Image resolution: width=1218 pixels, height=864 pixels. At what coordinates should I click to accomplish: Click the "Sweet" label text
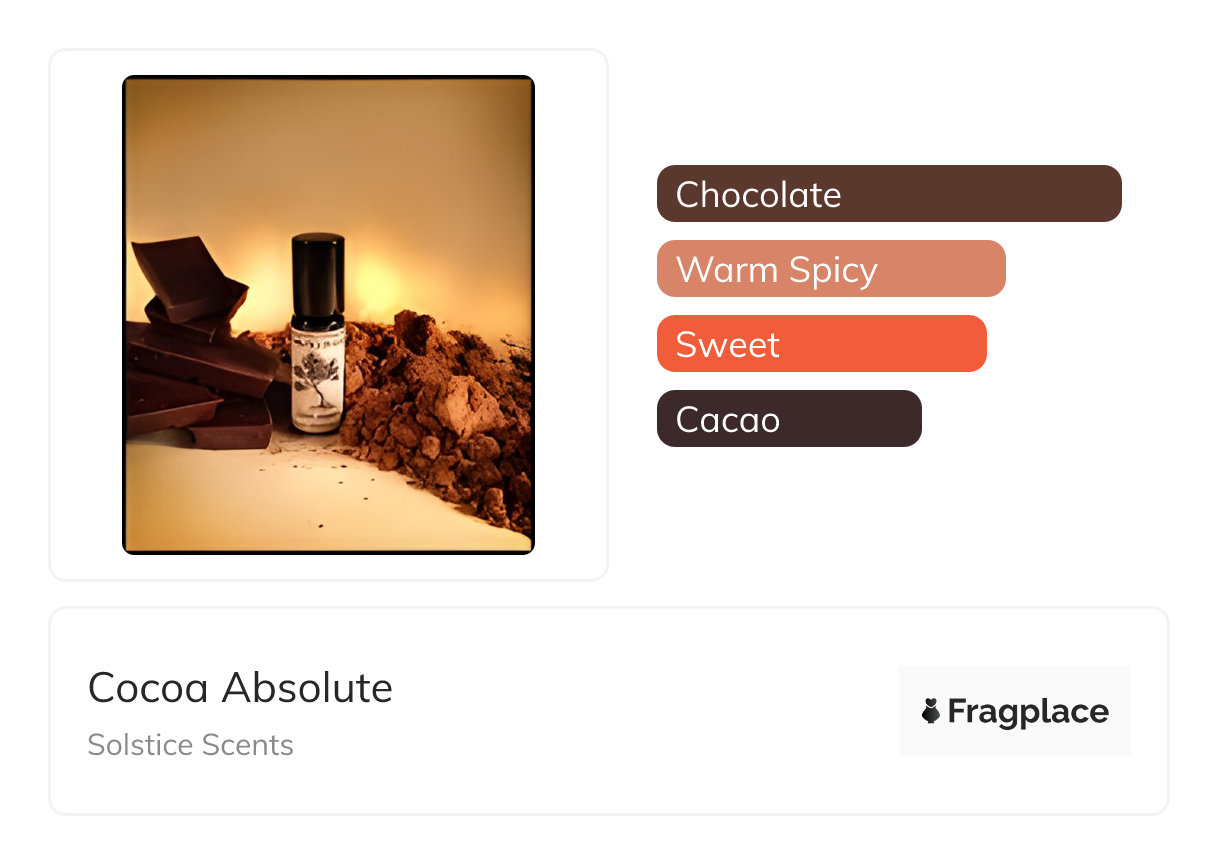coord(727,344)
